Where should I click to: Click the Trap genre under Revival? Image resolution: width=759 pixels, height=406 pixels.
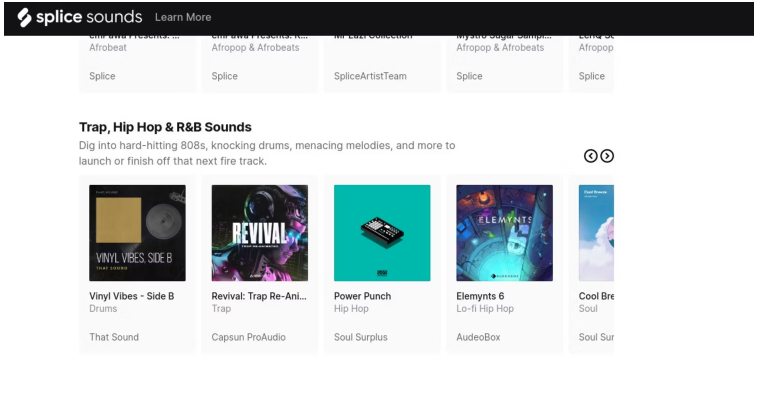(221, 309)
